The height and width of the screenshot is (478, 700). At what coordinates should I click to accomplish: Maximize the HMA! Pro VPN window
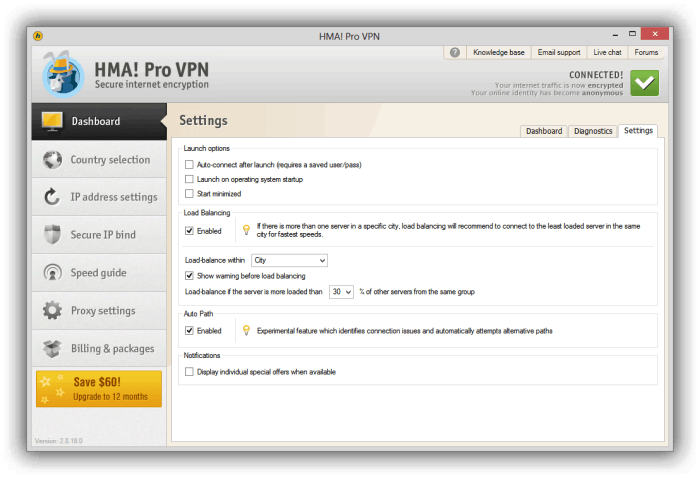(x=632, y=34)
